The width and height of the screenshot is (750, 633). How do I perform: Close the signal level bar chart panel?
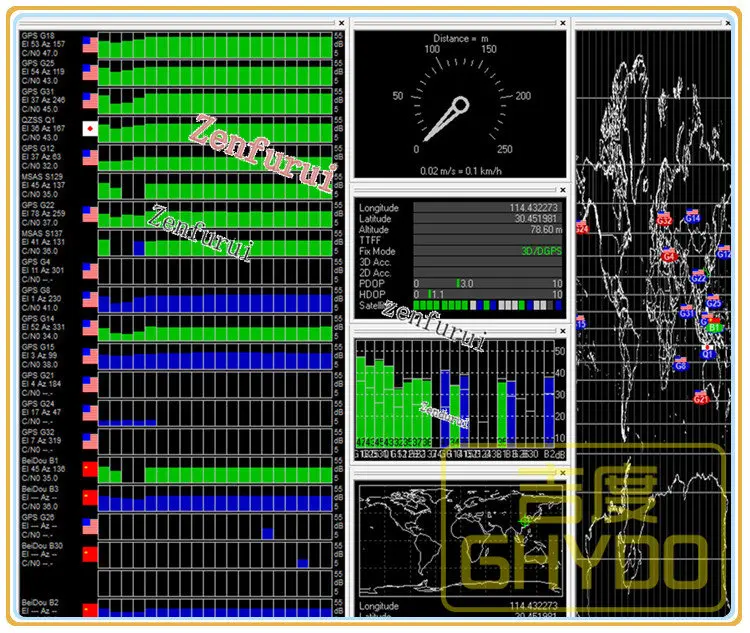(563, 331)
